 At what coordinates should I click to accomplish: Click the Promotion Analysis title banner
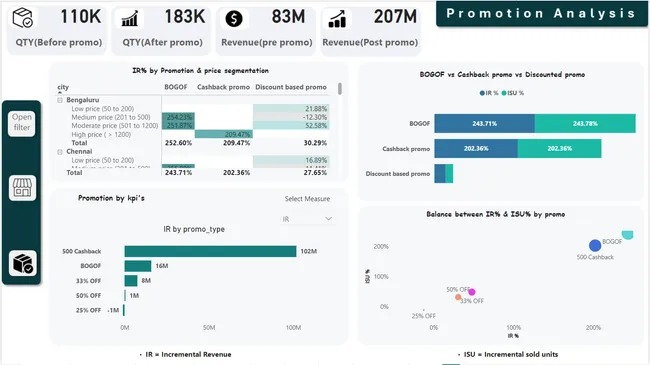tap(541, 14)
